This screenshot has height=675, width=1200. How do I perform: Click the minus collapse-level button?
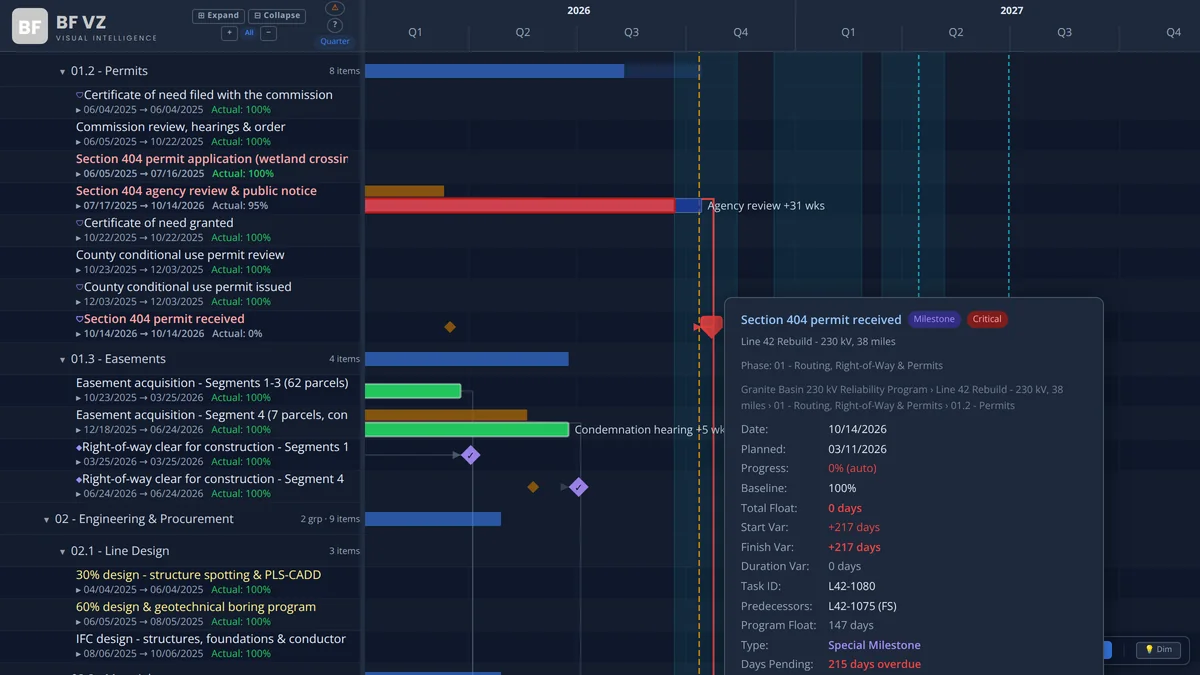(268, 33)
